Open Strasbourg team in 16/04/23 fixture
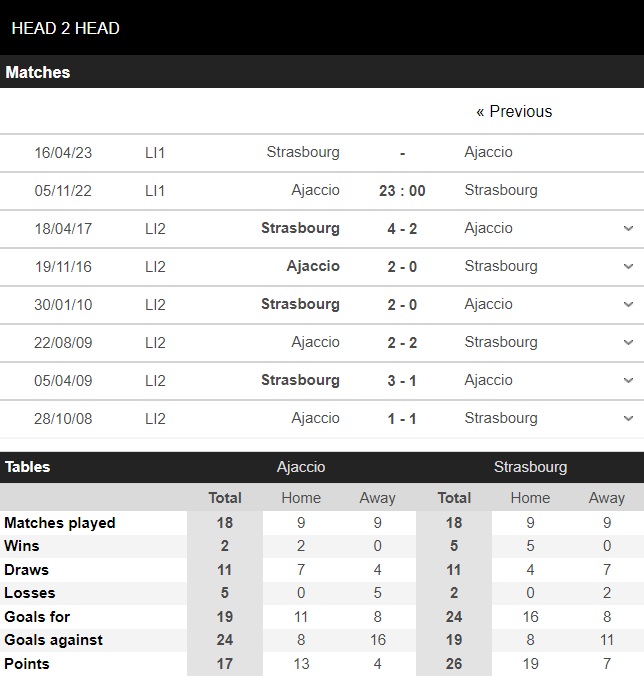Image resolution: width=644 pixels, height=697 pixels. click(303, 152)
